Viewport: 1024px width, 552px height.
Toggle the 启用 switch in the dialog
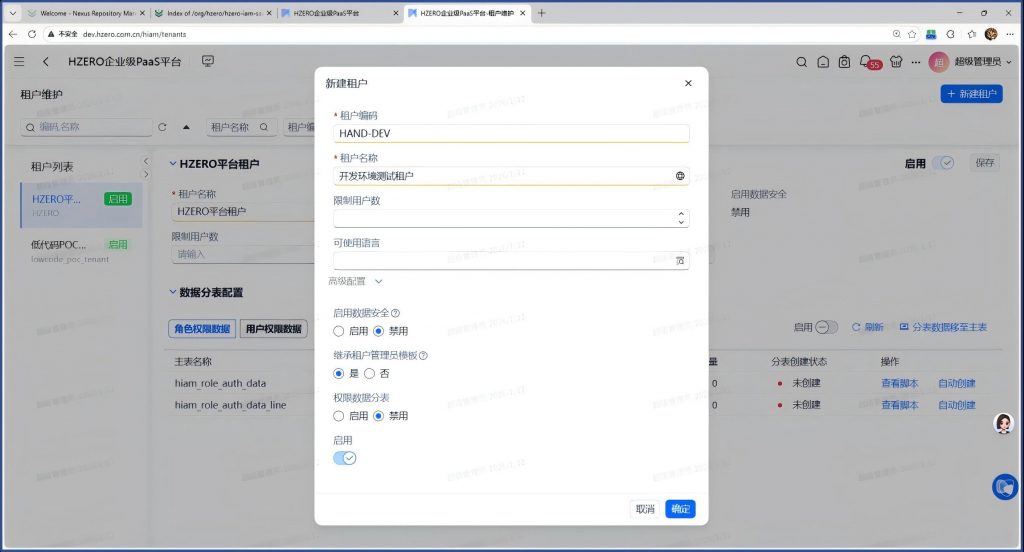tap(344, 458)
